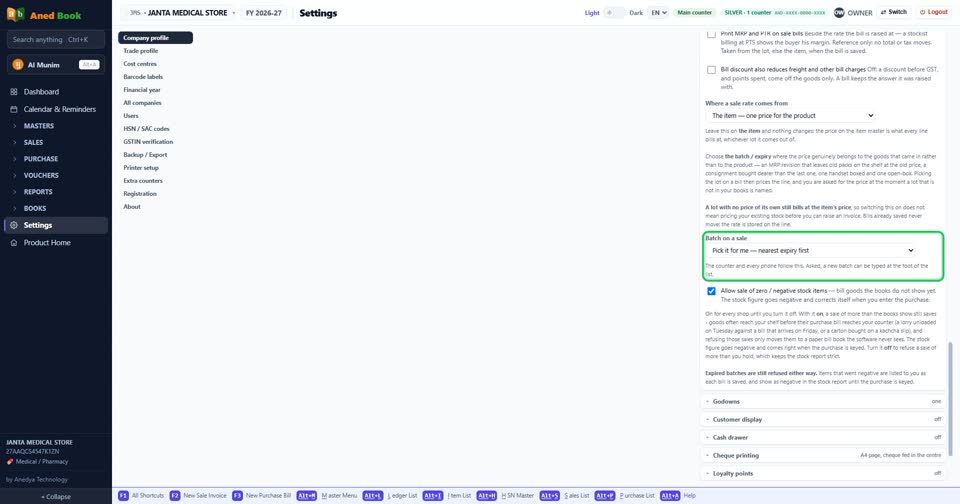Click the Calendar & Reminders calendar icon

pos(14,109)
